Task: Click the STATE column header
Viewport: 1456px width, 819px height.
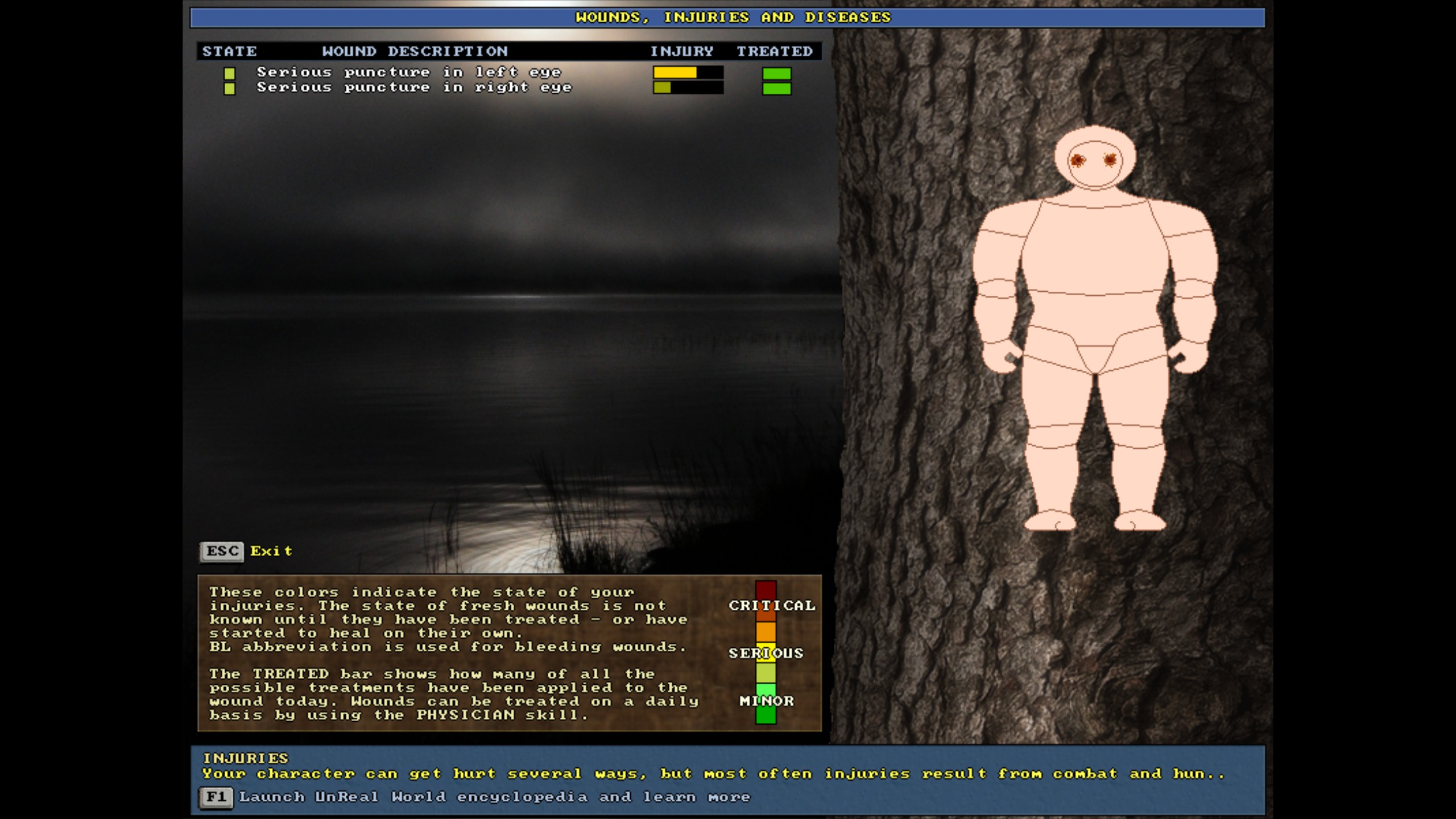Action: 229,51
